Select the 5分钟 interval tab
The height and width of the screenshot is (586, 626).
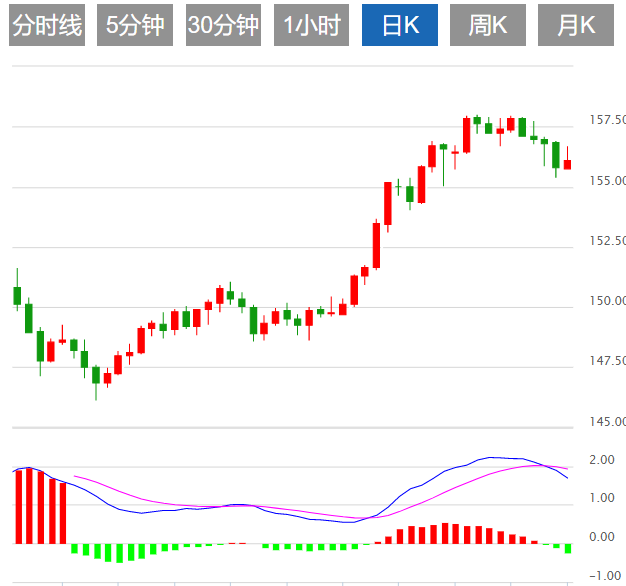click(135, 25)
